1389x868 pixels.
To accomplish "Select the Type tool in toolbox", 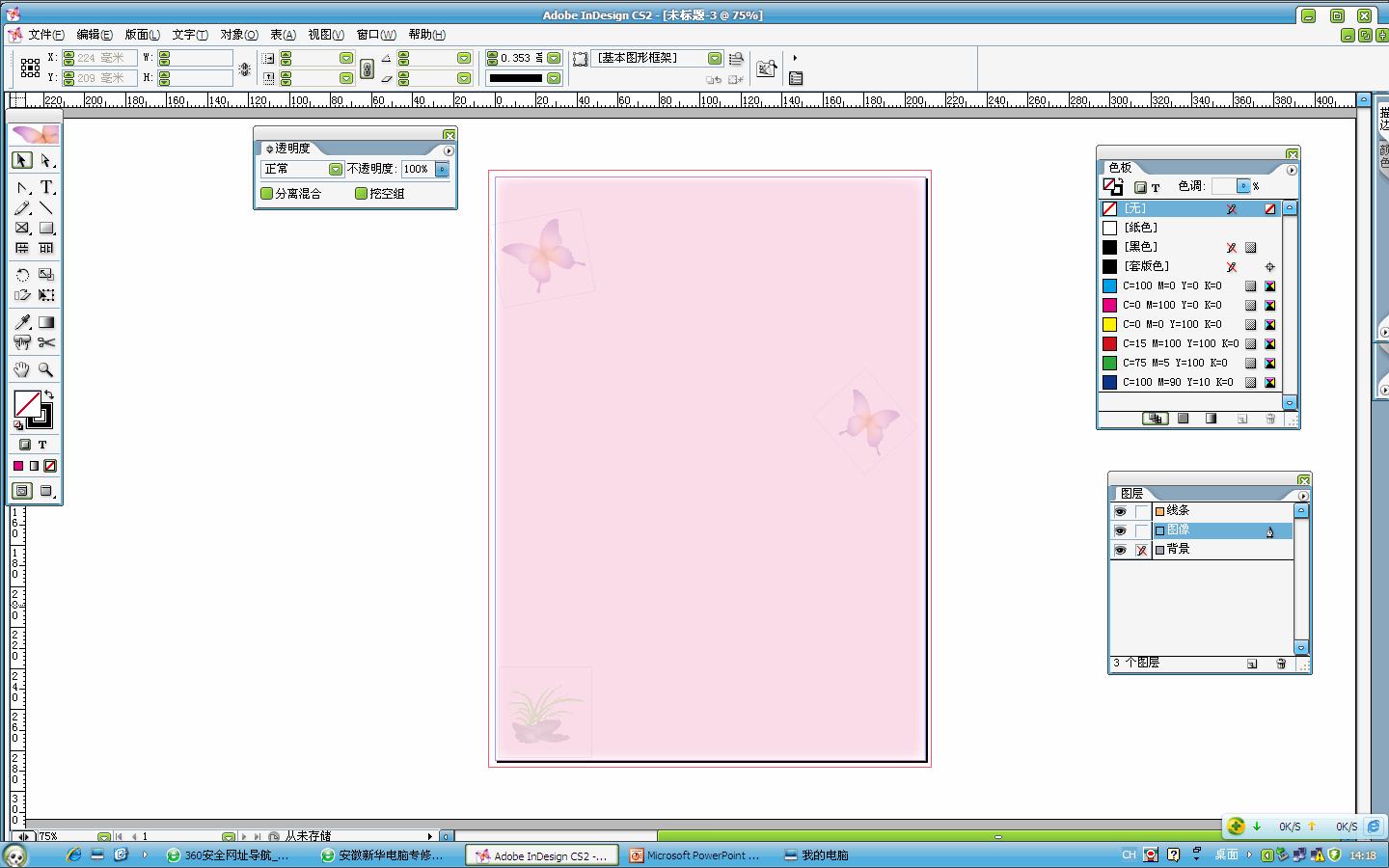I will [x=46, y=187].
